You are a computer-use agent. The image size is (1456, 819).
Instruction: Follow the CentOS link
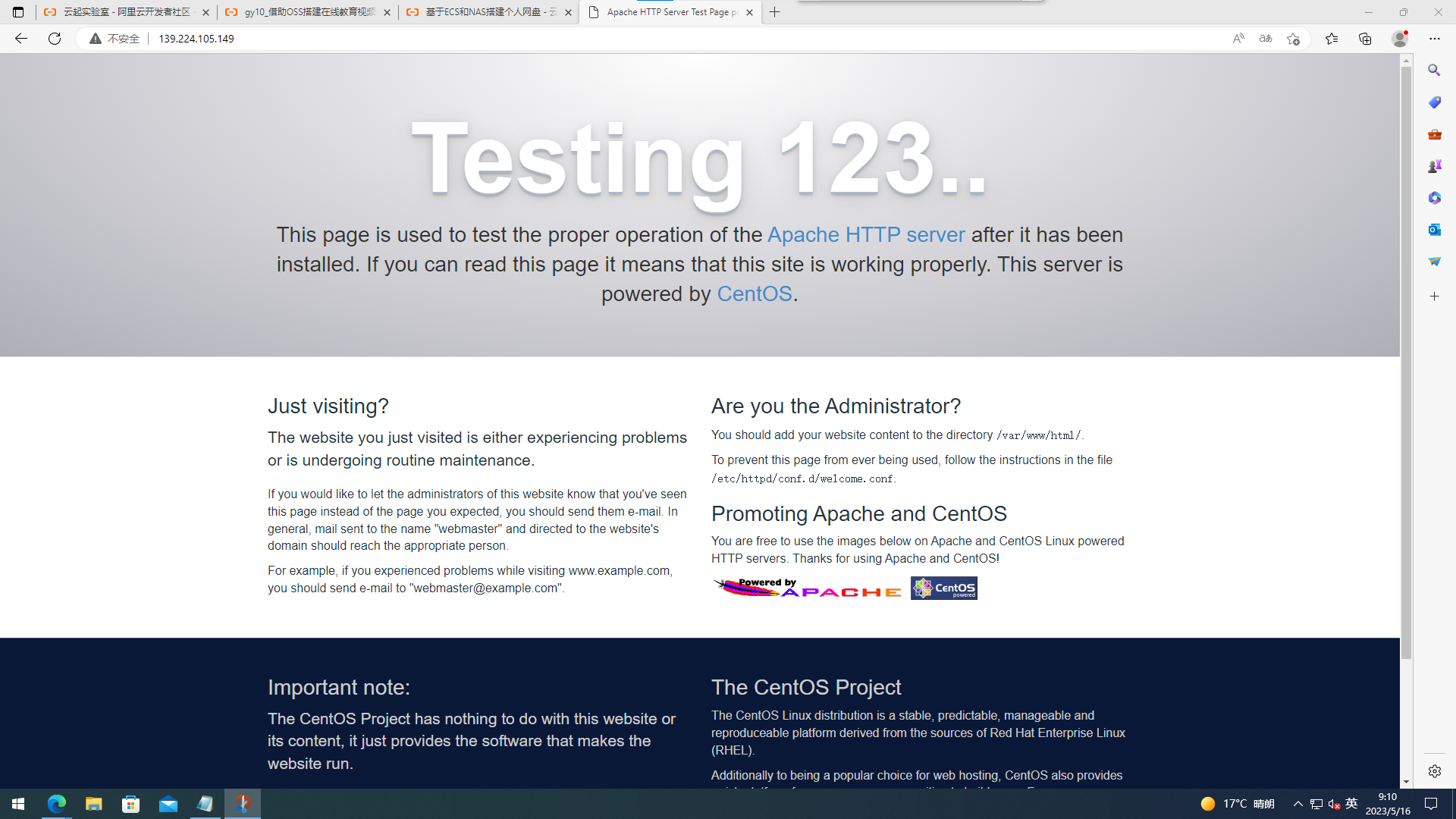754,294
